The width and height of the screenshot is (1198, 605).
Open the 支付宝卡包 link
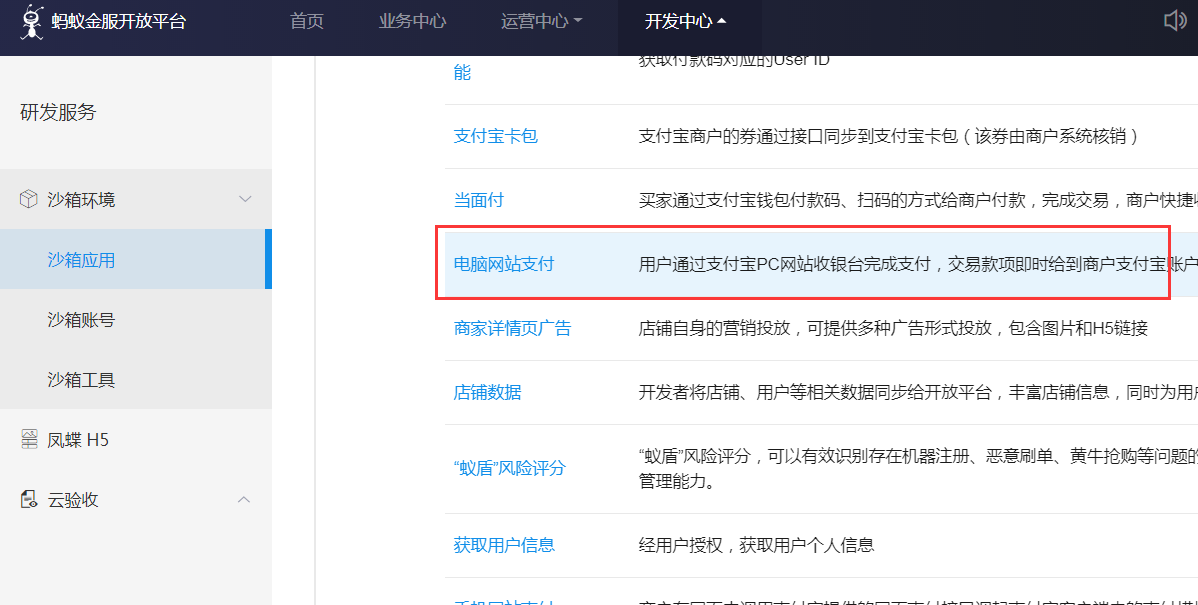[x=496, y=136]
